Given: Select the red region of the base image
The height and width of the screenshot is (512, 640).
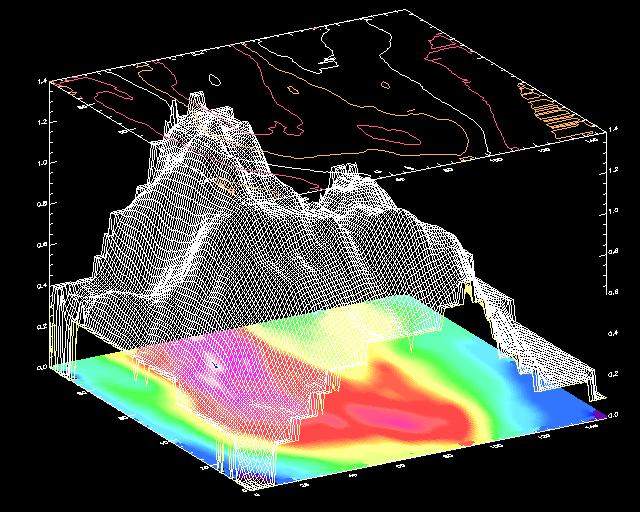Looking at the screenshot, I should coord(400,412).
